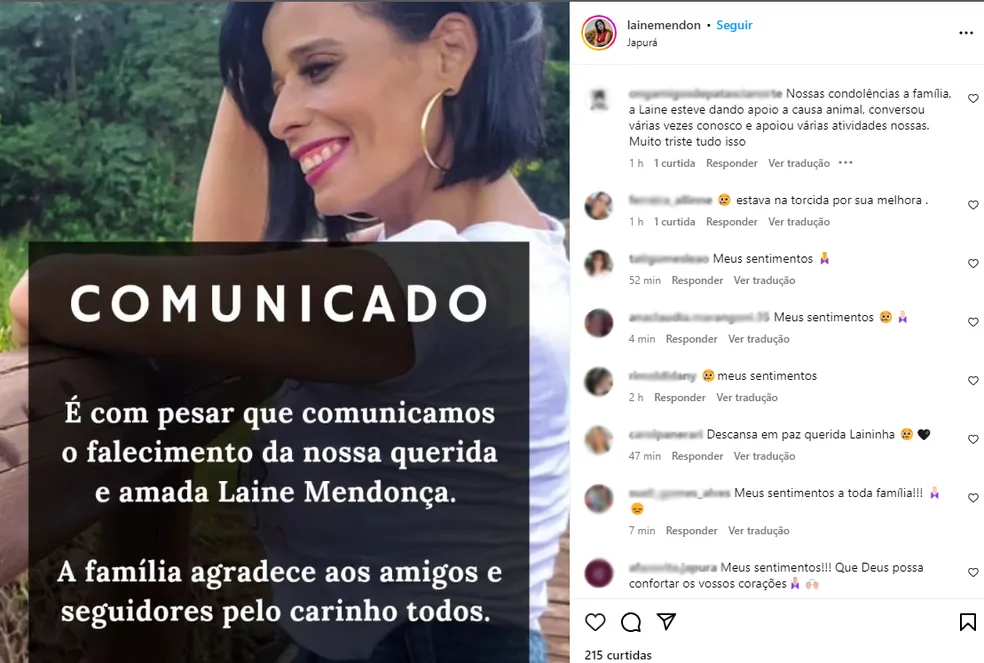Click Seguir to follow lainemendon
984x663 pixels.
pos(734,25)
